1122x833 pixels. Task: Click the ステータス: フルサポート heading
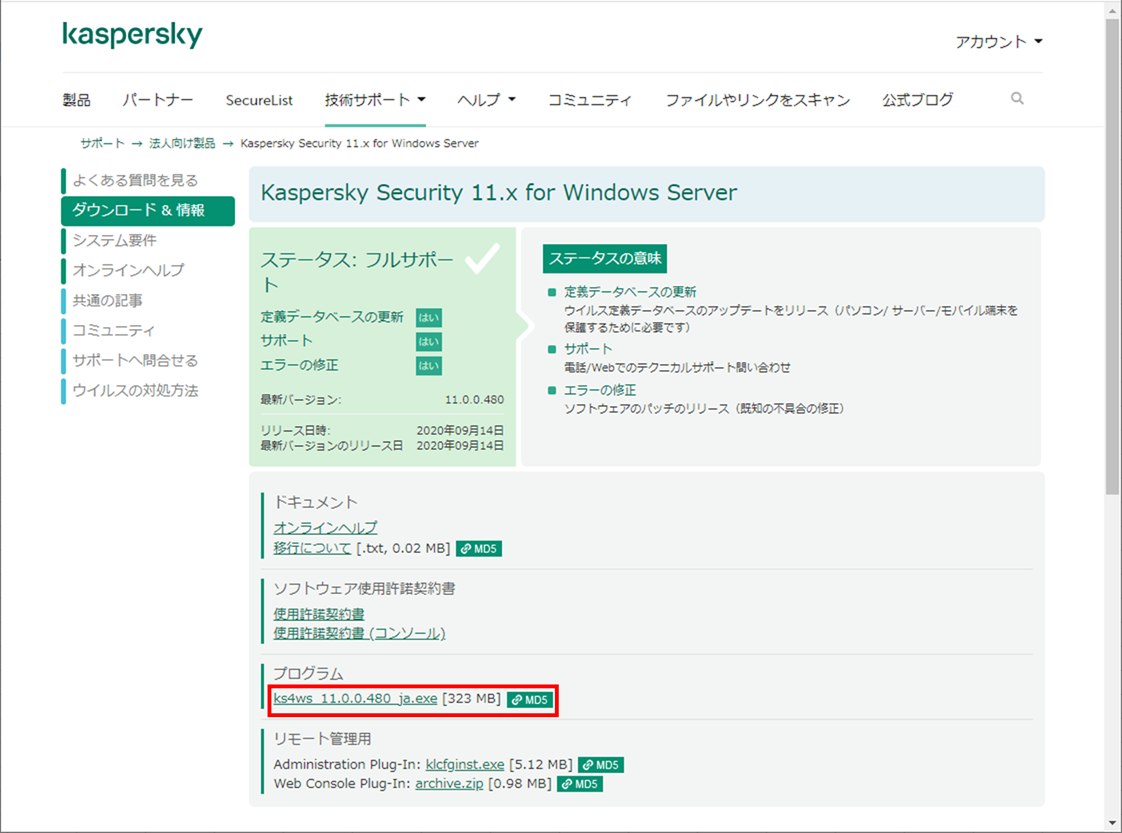[356, 271]
